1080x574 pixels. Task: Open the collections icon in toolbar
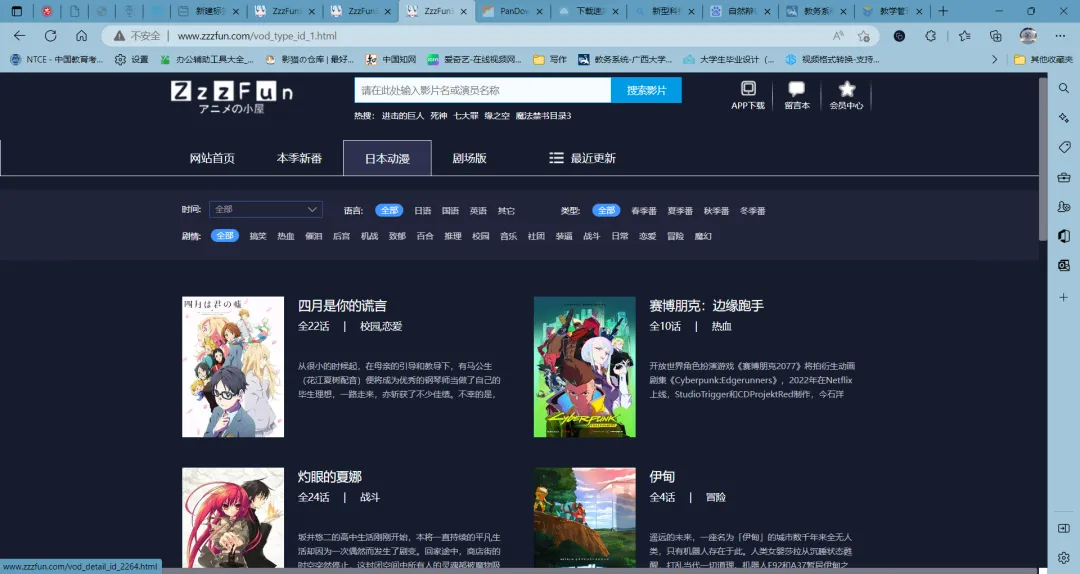coord(995,36)
